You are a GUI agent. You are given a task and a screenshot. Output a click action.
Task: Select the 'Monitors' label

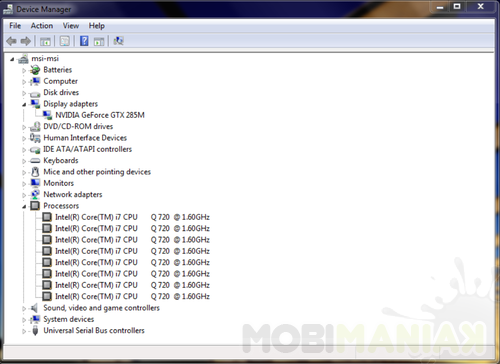(58, 183)
